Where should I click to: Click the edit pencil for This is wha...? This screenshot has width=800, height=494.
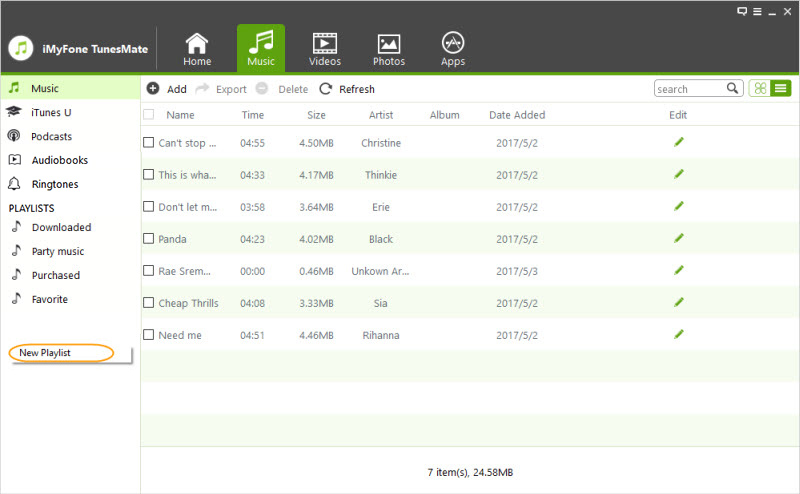click(x=679, y=174)
